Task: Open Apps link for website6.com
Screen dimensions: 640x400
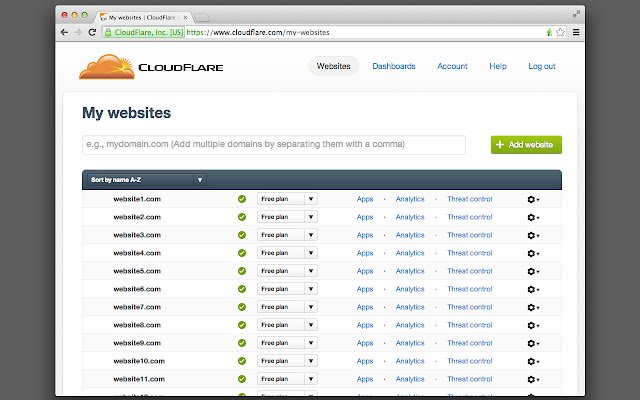Action: tap(365, 289)
